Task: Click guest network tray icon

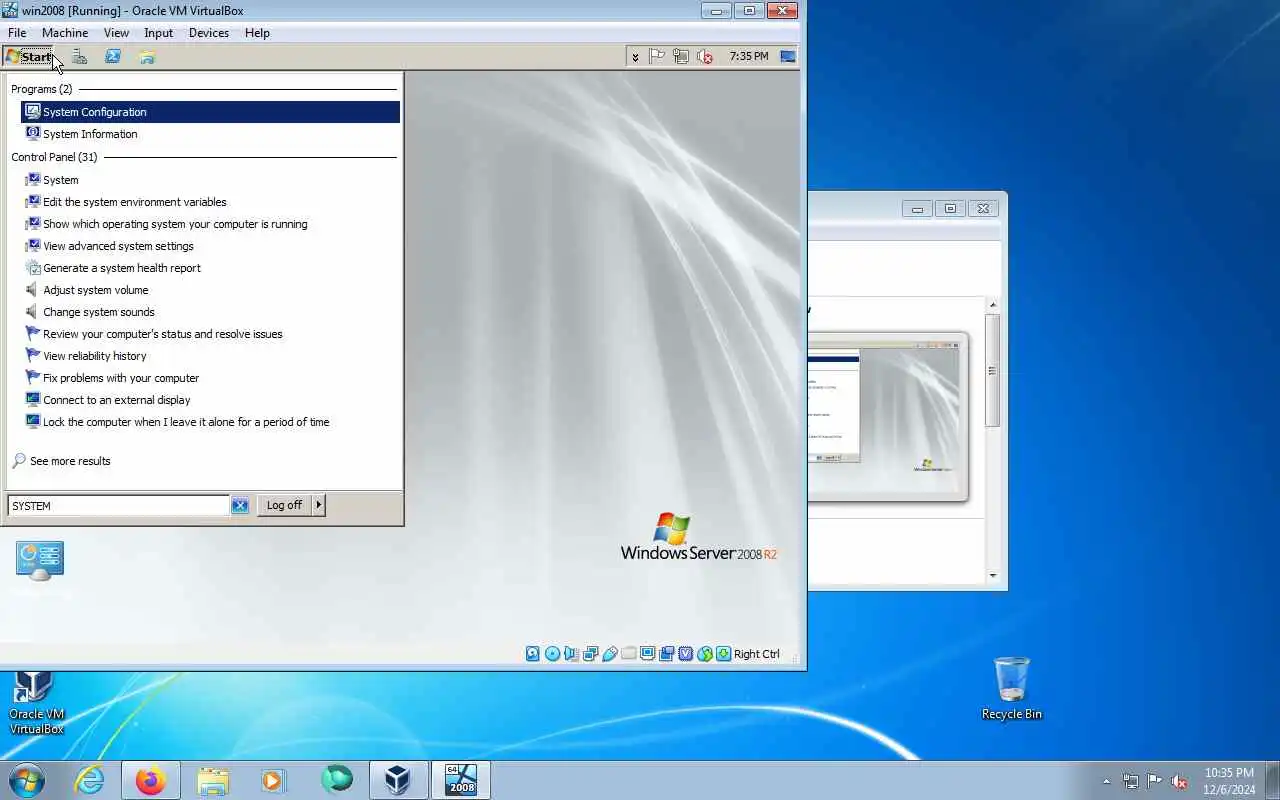Action: click(x=681, y=57)
